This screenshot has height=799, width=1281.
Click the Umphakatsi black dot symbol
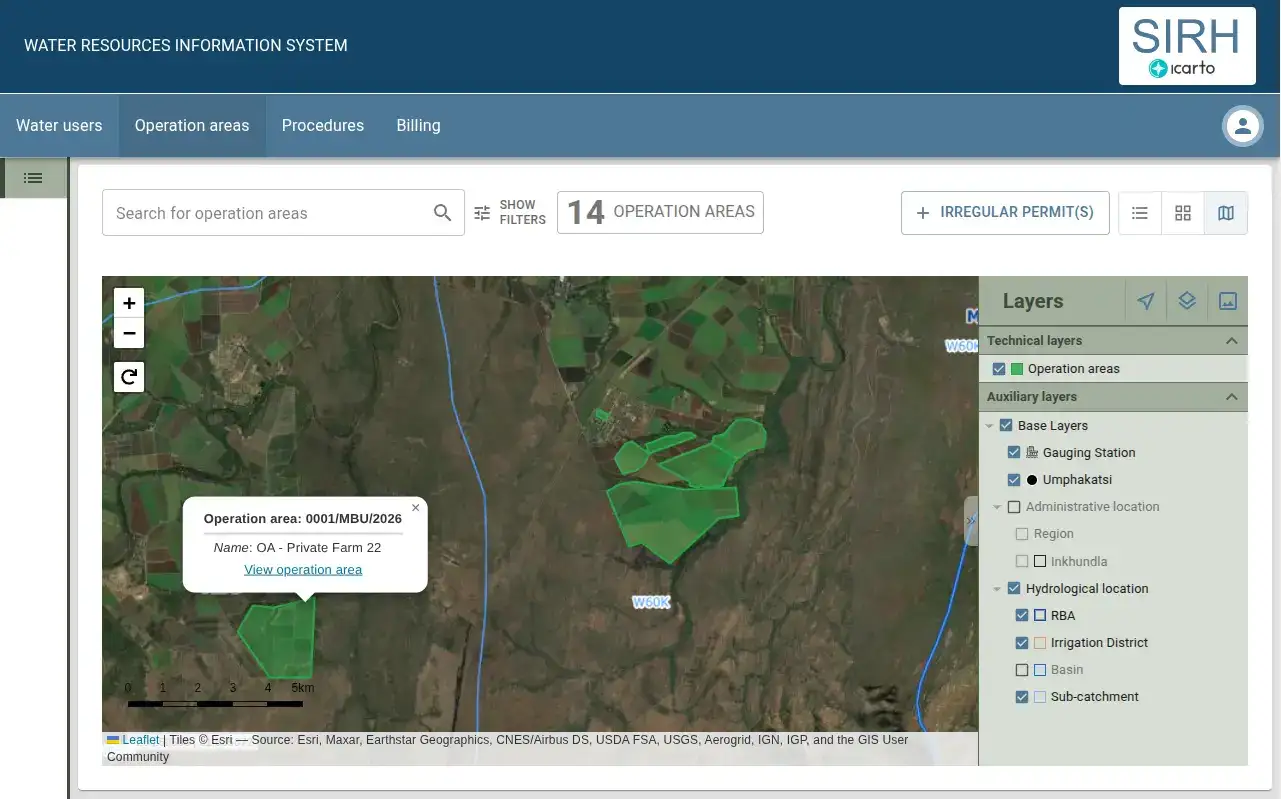tap(1032, 480)
